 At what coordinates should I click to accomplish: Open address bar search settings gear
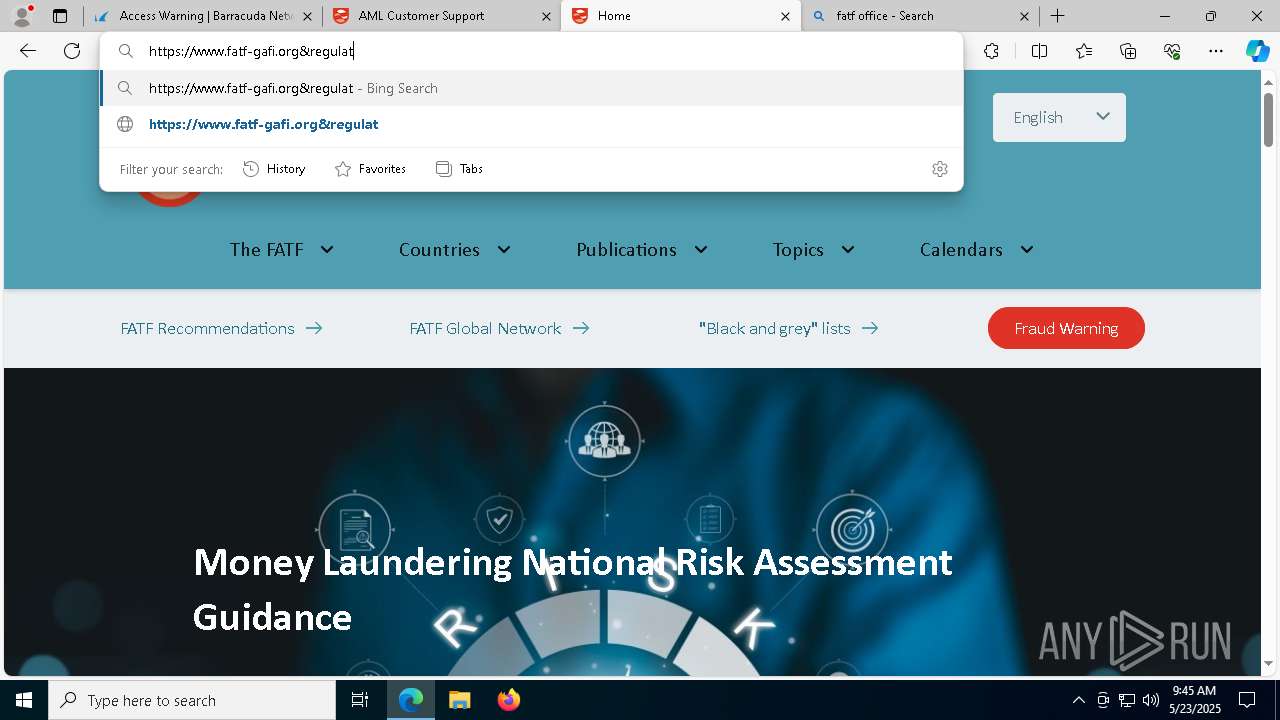coord(939,169)
